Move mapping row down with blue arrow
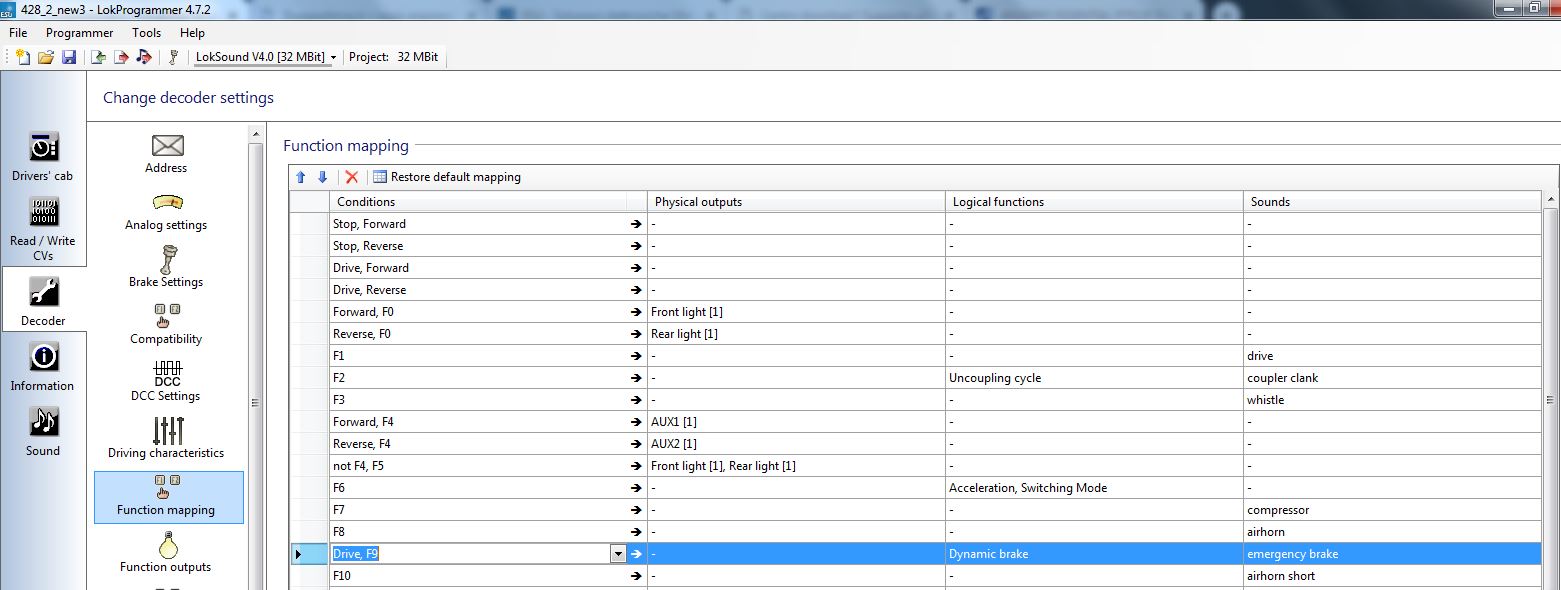1561x590 pixels. [322, 177]
